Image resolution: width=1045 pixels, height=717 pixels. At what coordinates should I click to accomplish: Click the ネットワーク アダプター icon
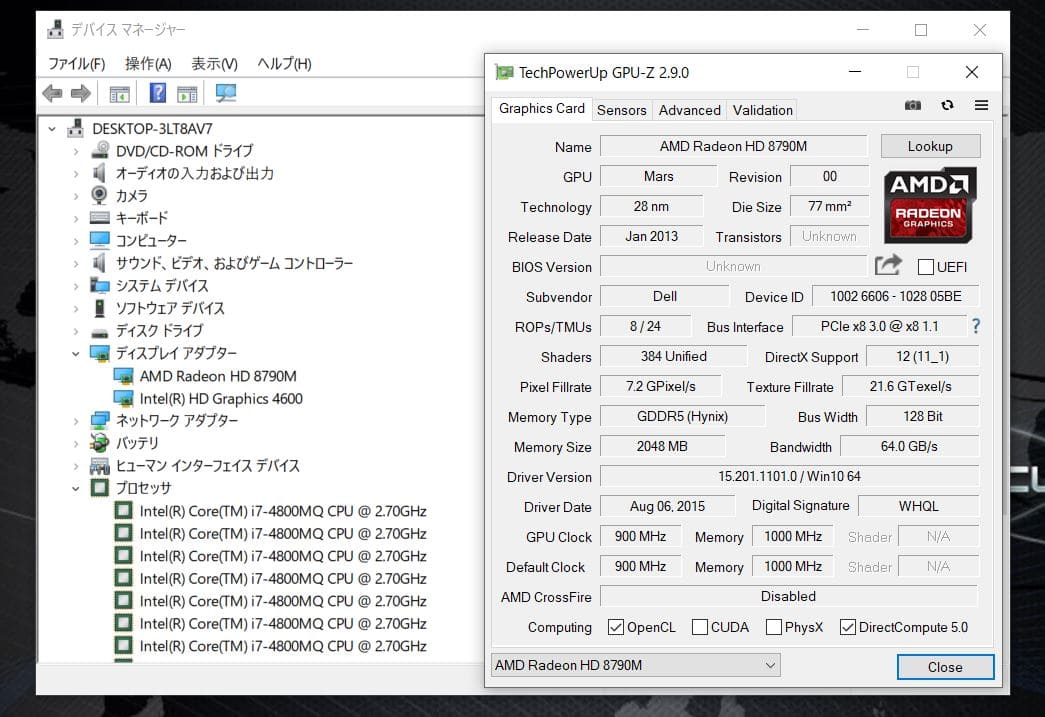tap(100, 420)
